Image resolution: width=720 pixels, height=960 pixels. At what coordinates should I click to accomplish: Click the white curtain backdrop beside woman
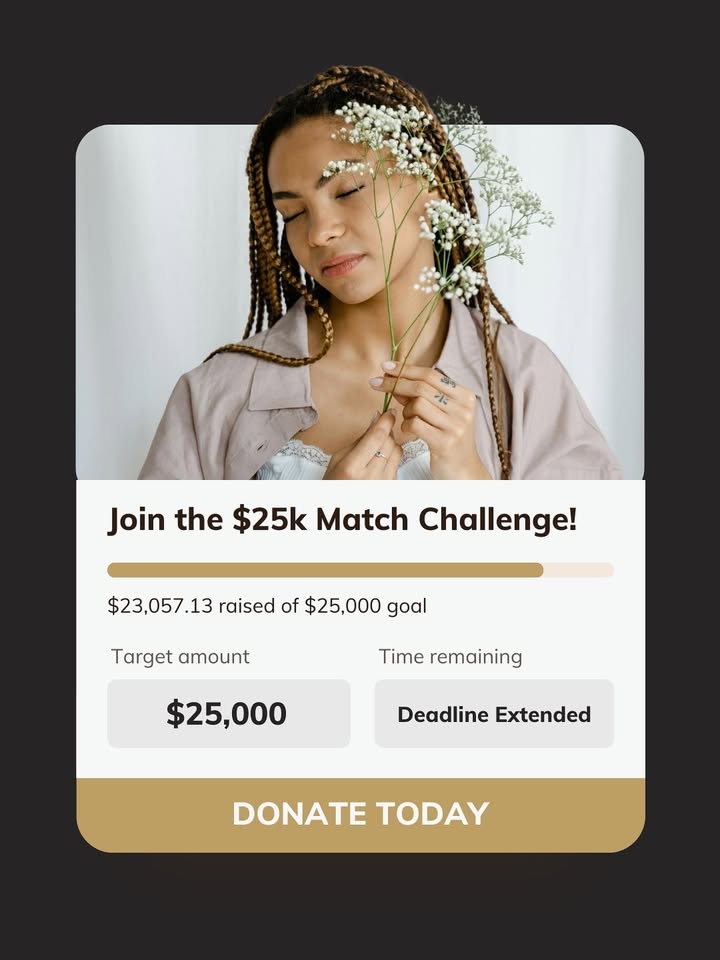[159, 276]
